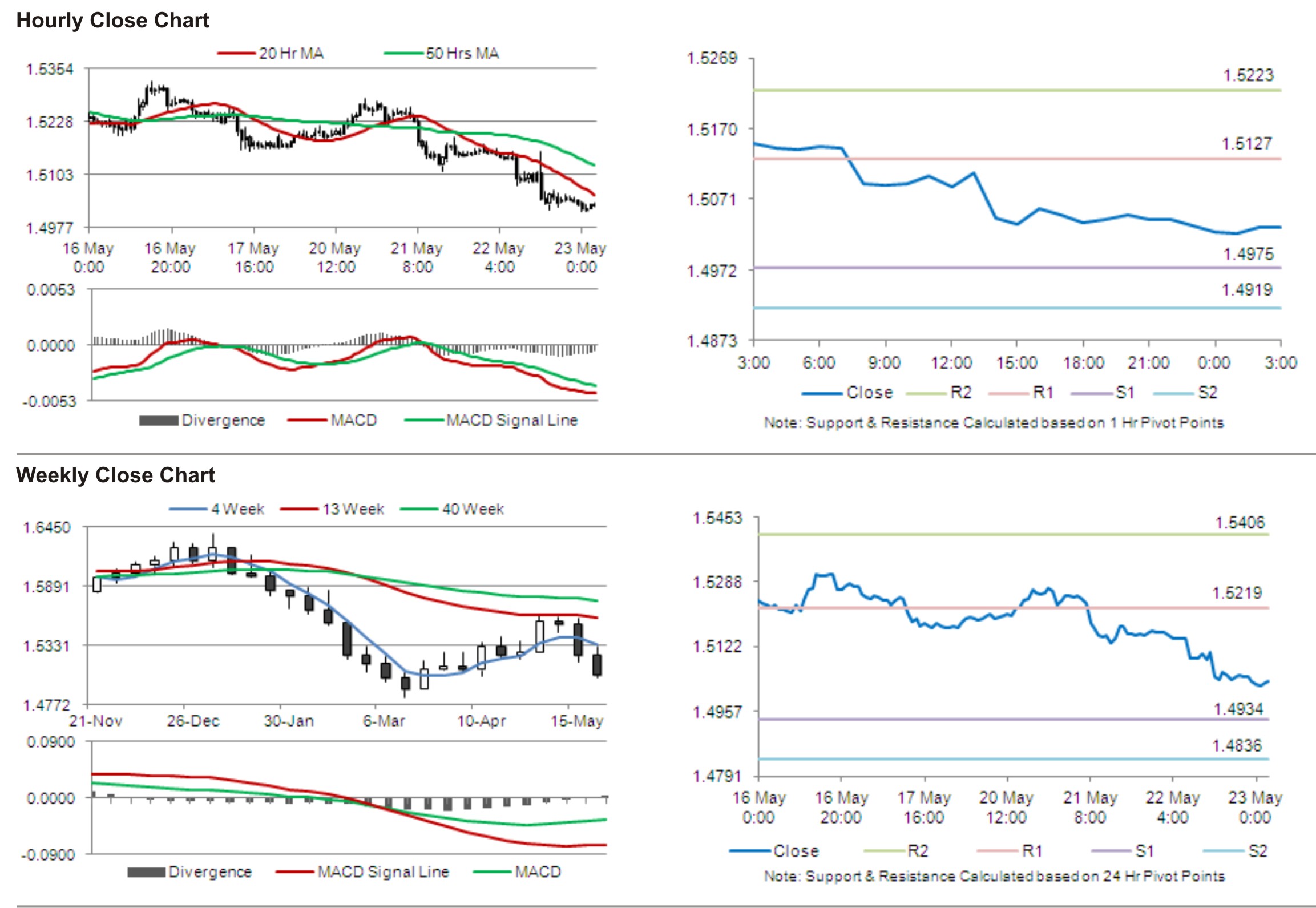Select "Divergence" in the hourly MACD legend
This screenshot has width=1316, height=908.
223,421
